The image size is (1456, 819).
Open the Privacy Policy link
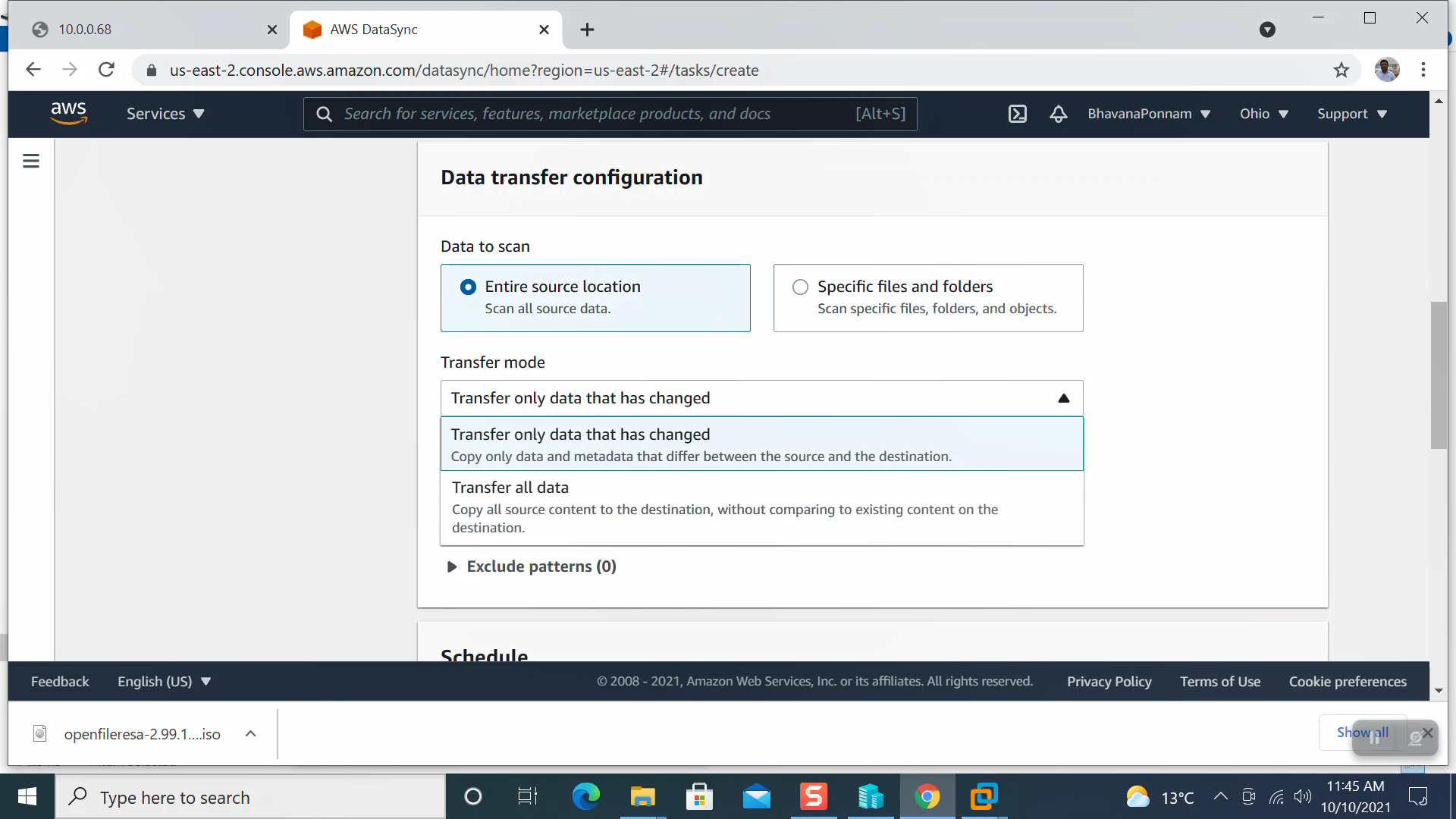[1109, 680]
